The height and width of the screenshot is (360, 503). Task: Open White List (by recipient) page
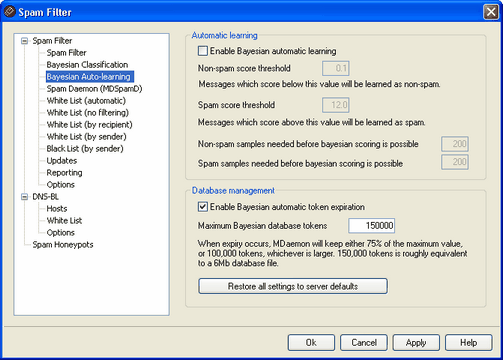90,125
